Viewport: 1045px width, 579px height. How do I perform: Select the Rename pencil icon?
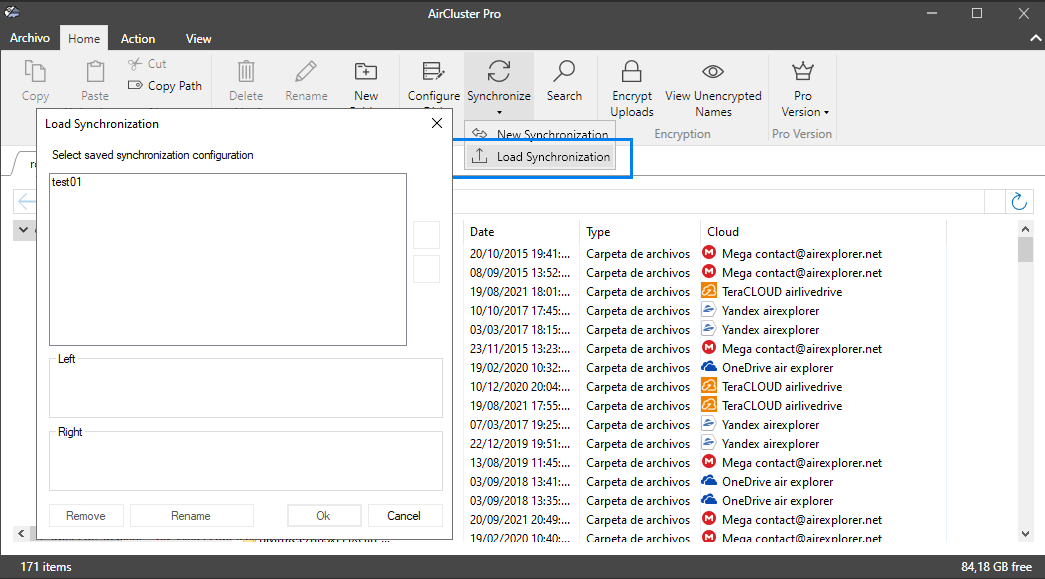(x=305, y=73)
